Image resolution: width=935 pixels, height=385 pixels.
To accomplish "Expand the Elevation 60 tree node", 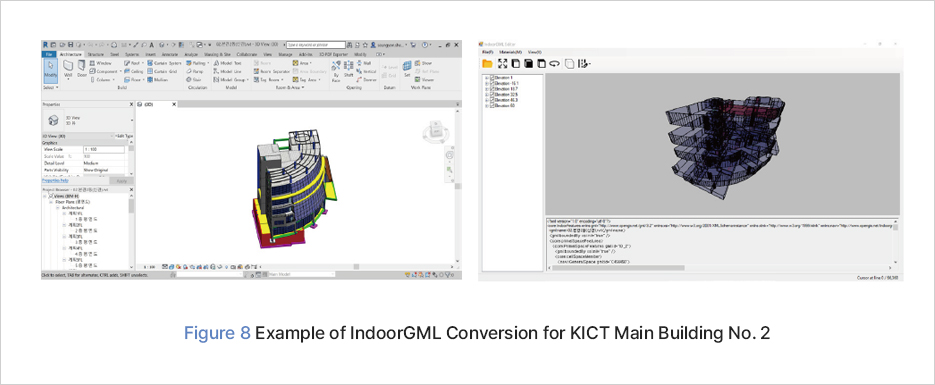I will (487, 105).
